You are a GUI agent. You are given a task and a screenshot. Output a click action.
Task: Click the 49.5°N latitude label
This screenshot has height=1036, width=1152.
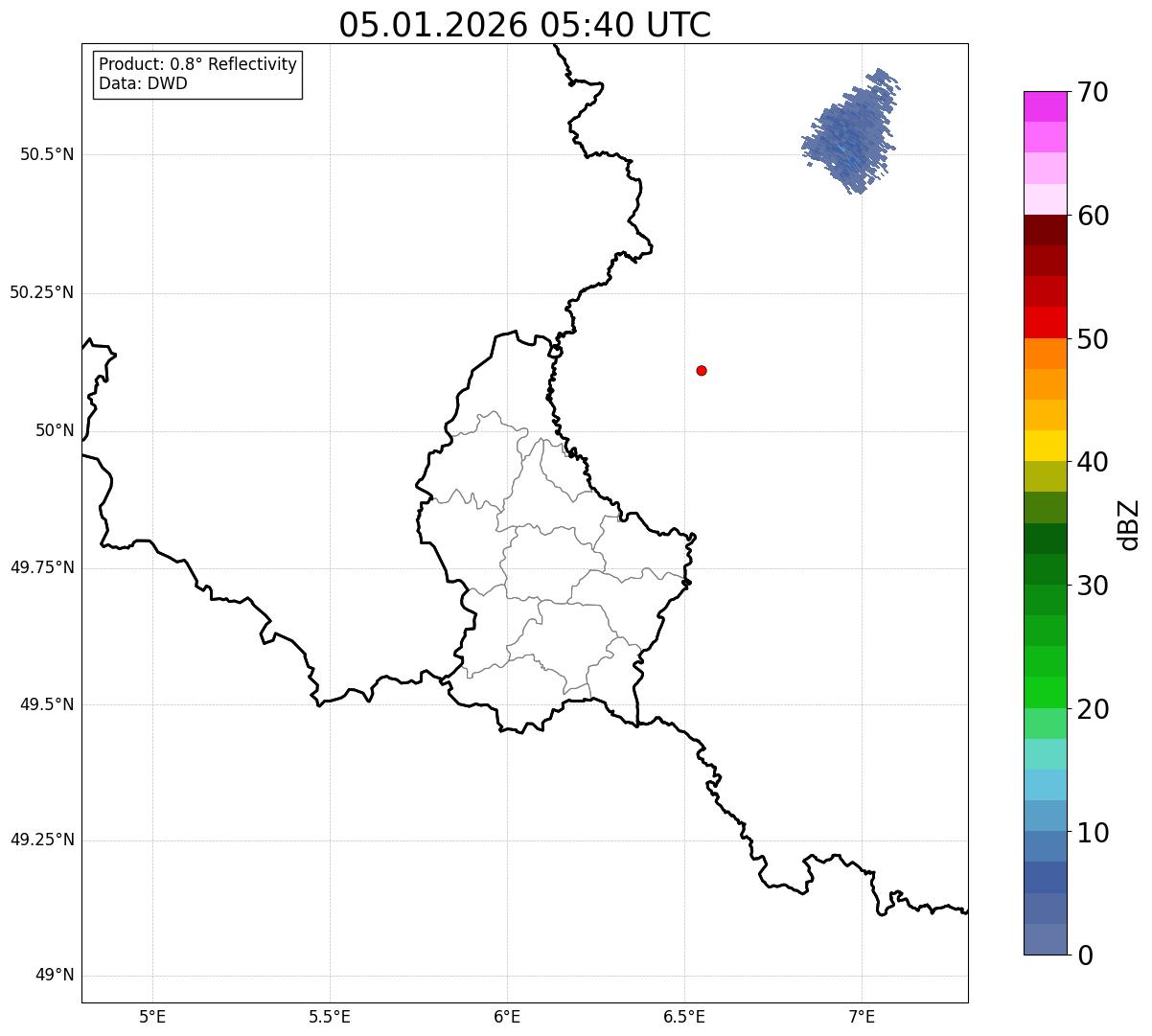[47, 704]
